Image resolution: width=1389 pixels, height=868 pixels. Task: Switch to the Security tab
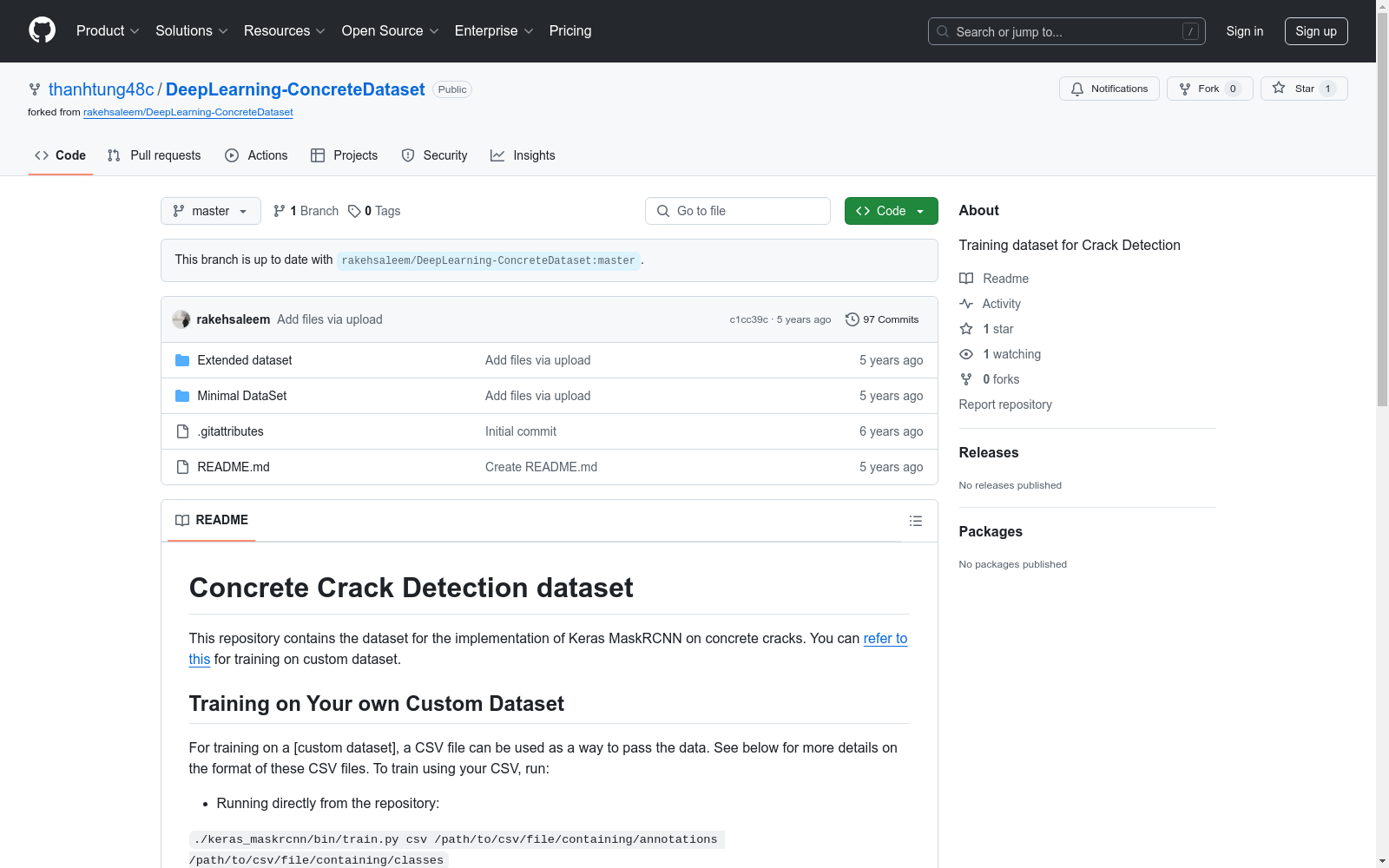click(434, 155)
